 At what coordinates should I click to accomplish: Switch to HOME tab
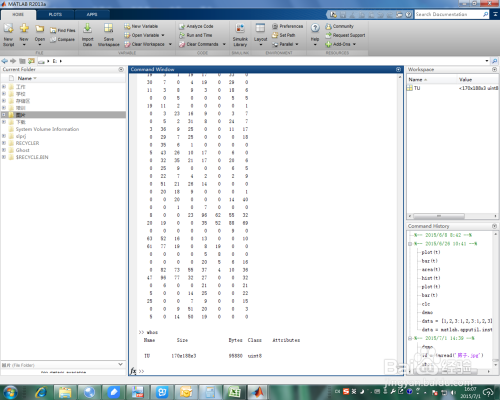[x=18, y=15]
